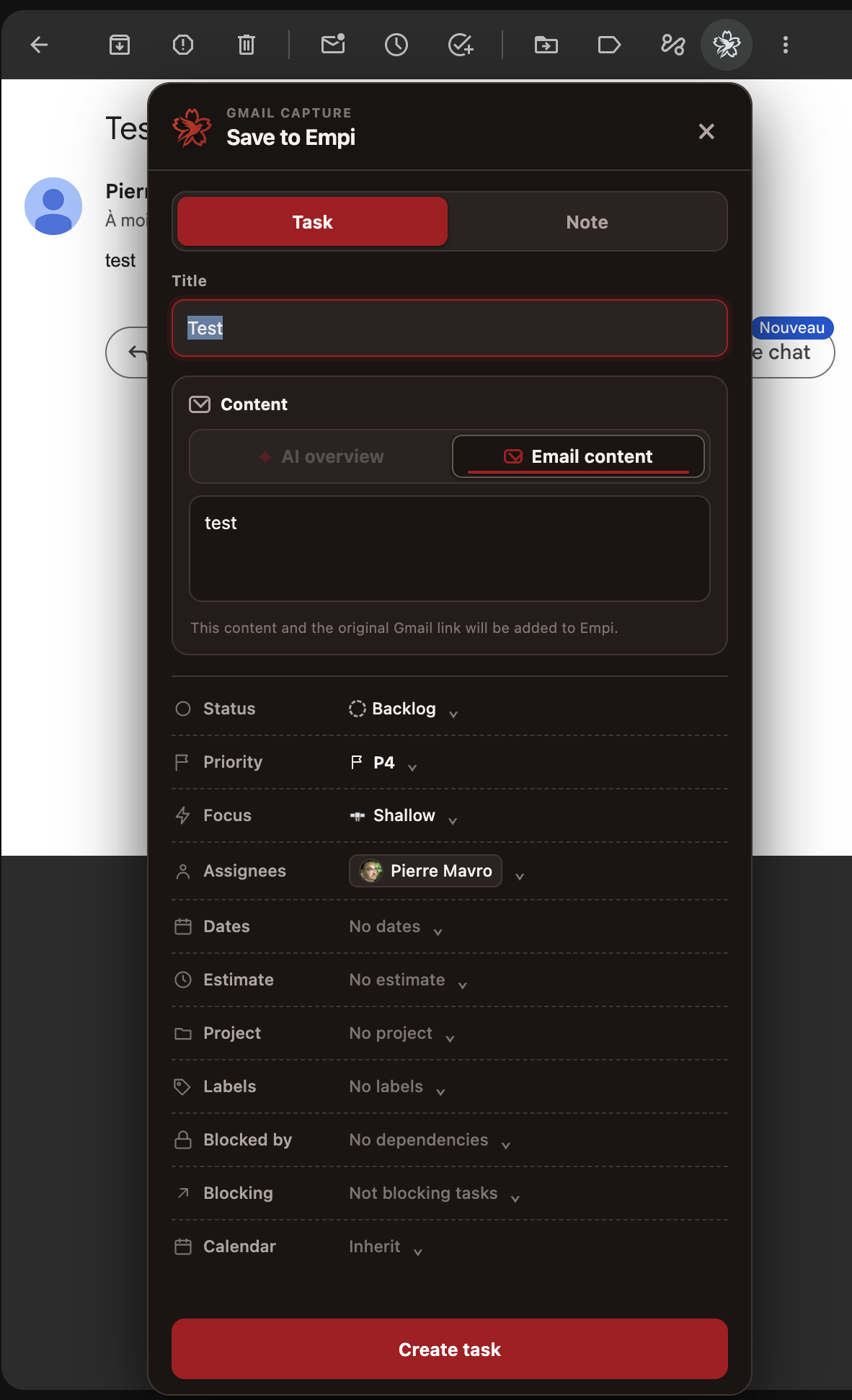Click the Create task button
852x1400 pixels.
tap(450, 1349)
